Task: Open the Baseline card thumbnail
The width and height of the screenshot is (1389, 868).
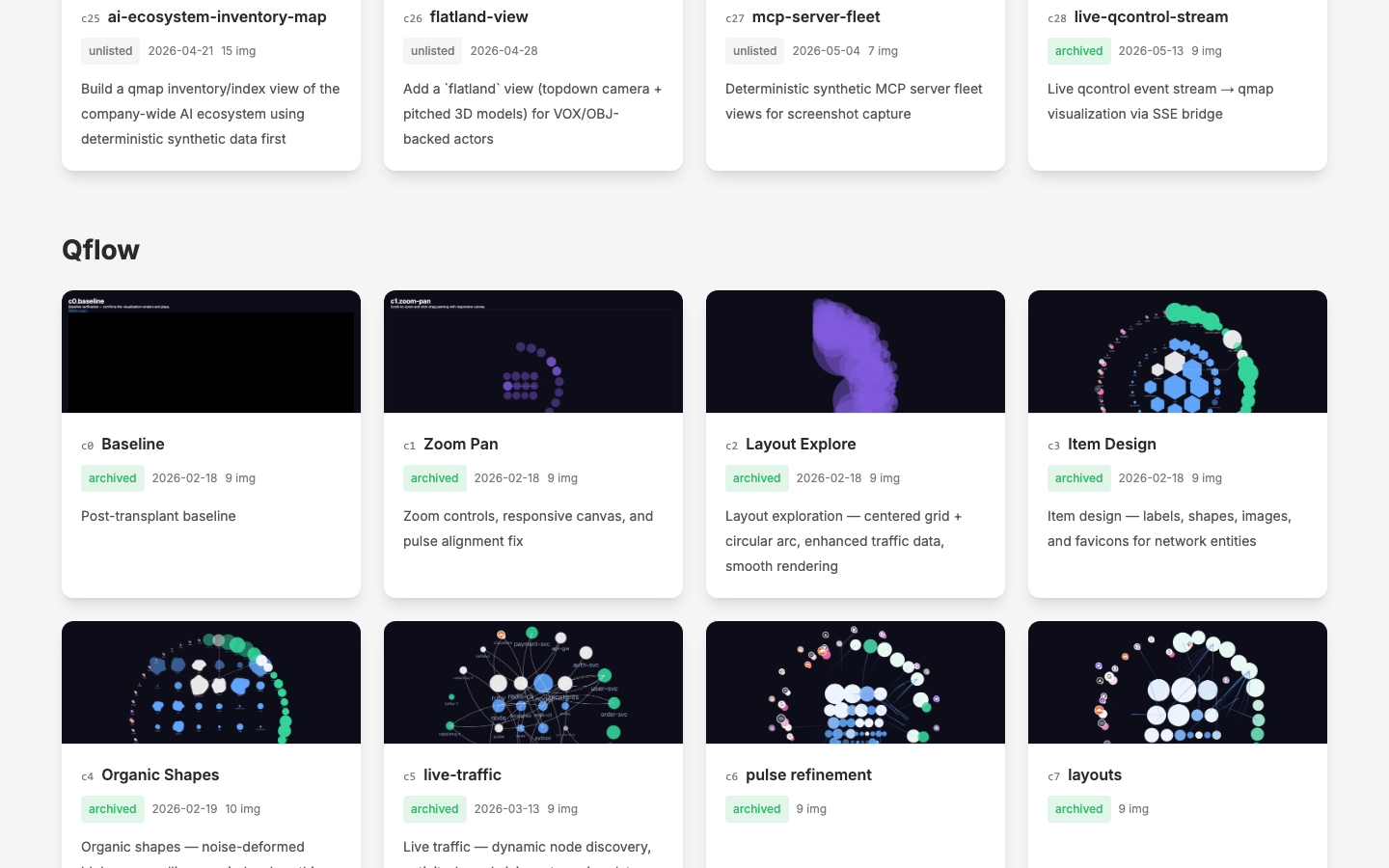Action: (211, 351)
